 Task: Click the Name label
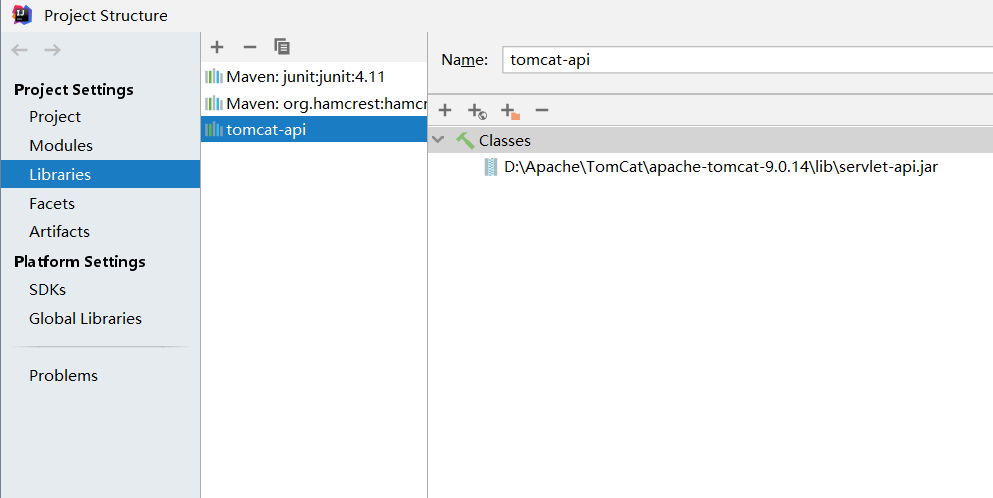click(465, 60)
